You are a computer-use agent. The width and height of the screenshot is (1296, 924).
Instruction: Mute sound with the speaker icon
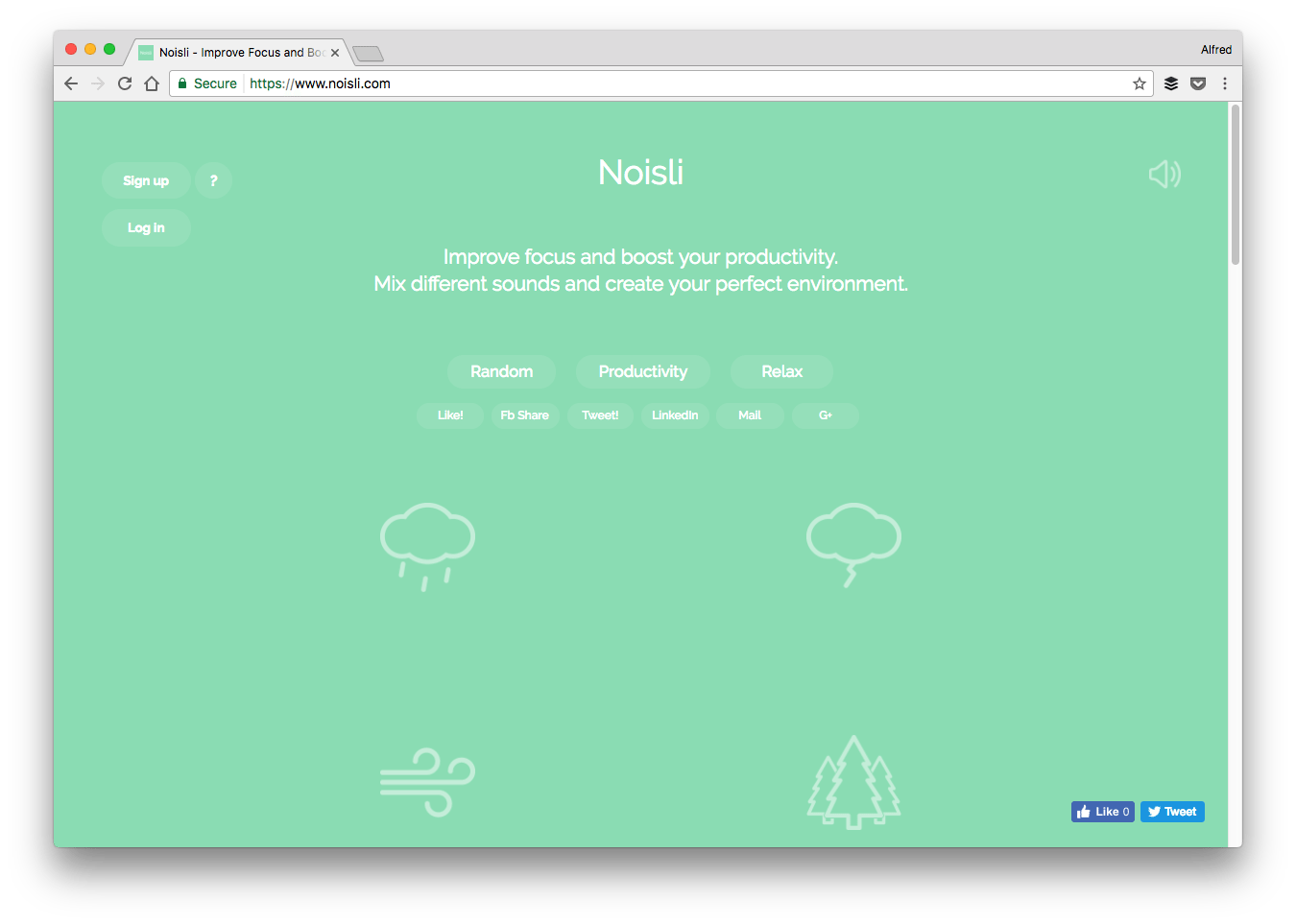click(1164, 174)
